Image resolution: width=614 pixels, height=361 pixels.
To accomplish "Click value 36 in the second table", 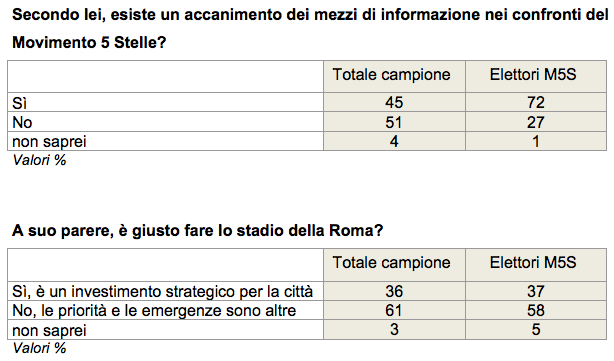I will click(x=394, y=291).
